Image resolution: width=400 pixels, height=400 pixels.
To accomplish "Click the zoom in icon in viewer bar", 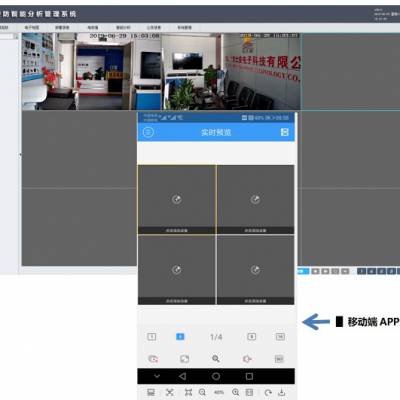I will point(236,392).
